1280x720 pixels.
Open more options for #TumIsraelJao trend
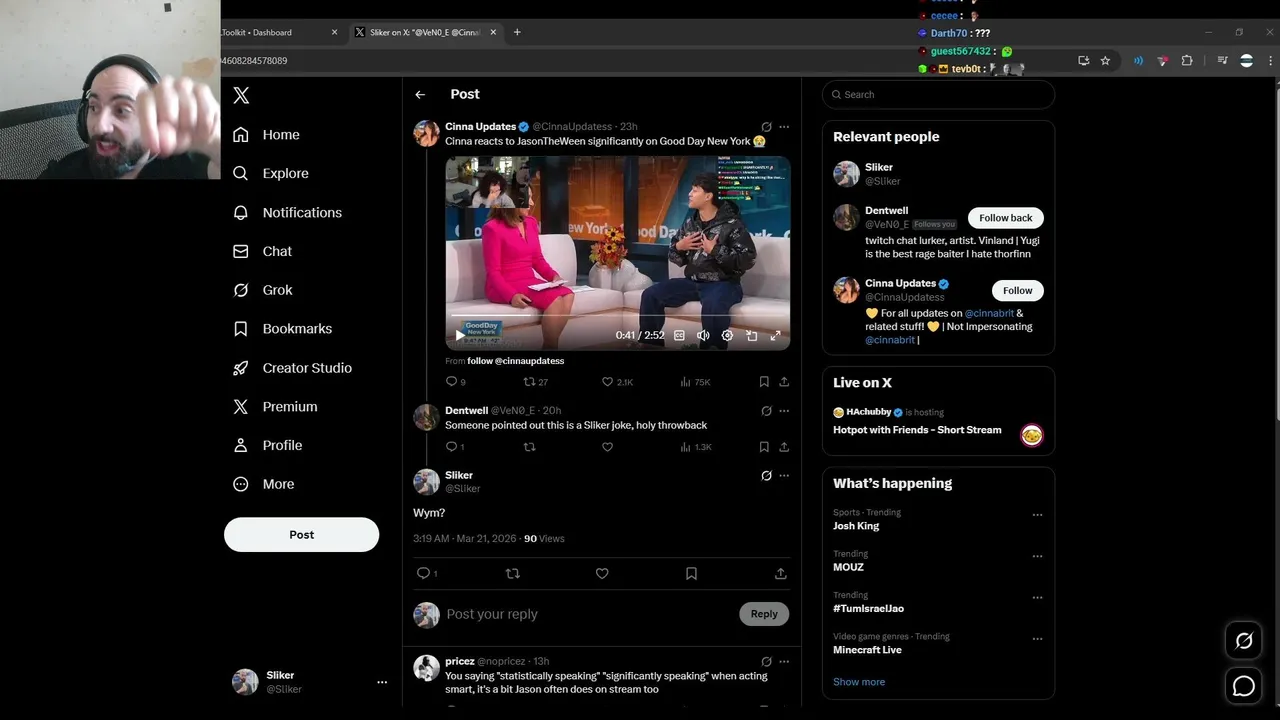(x=1037, y=598)
